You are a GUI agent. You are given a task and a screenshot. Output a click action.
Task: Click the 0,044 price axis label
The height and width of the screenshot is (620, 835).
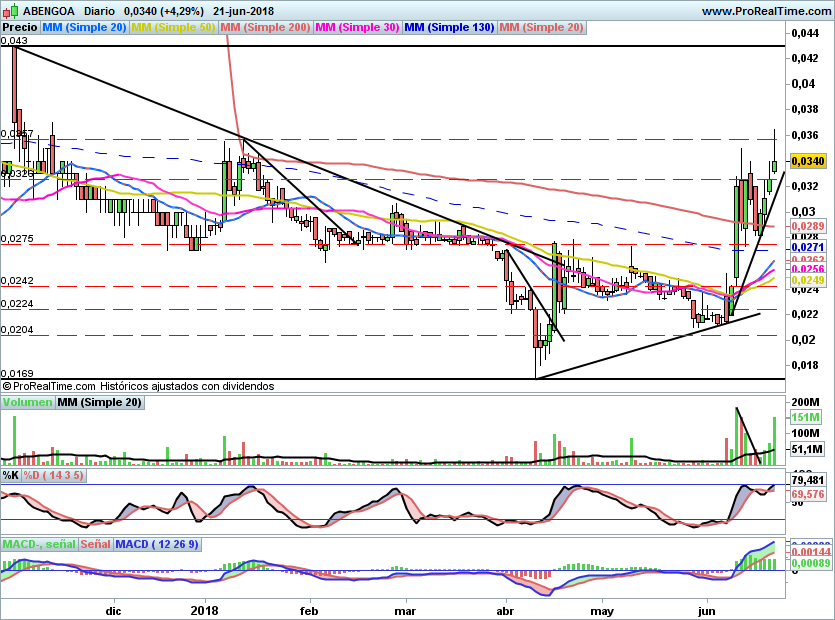click(x=805, y=34)
